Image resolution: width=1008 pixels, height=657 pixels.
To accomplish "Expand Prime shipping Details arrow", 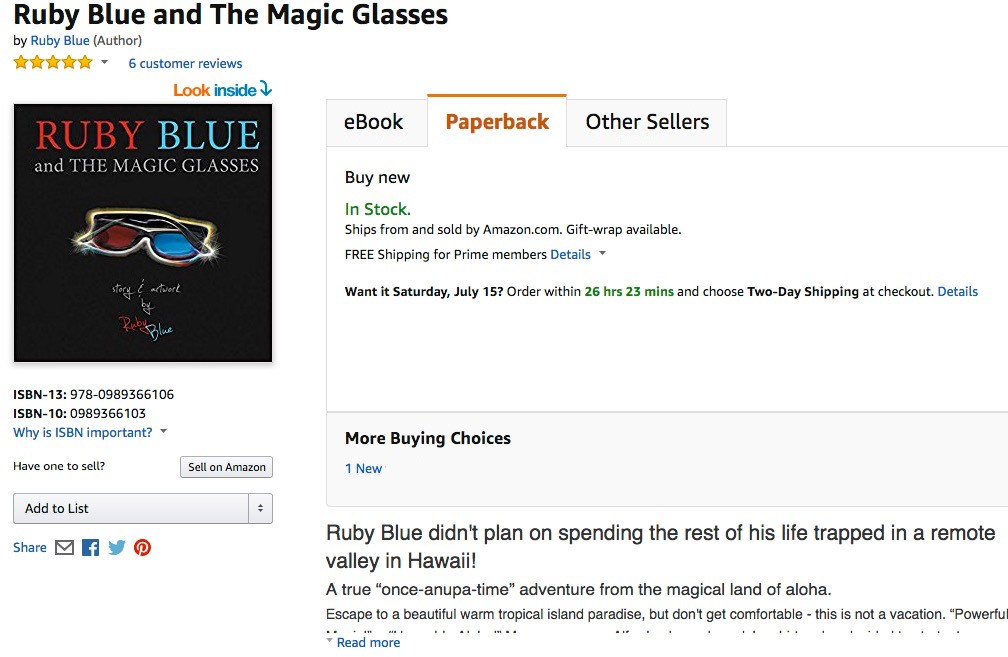I will tap(602, 253).
